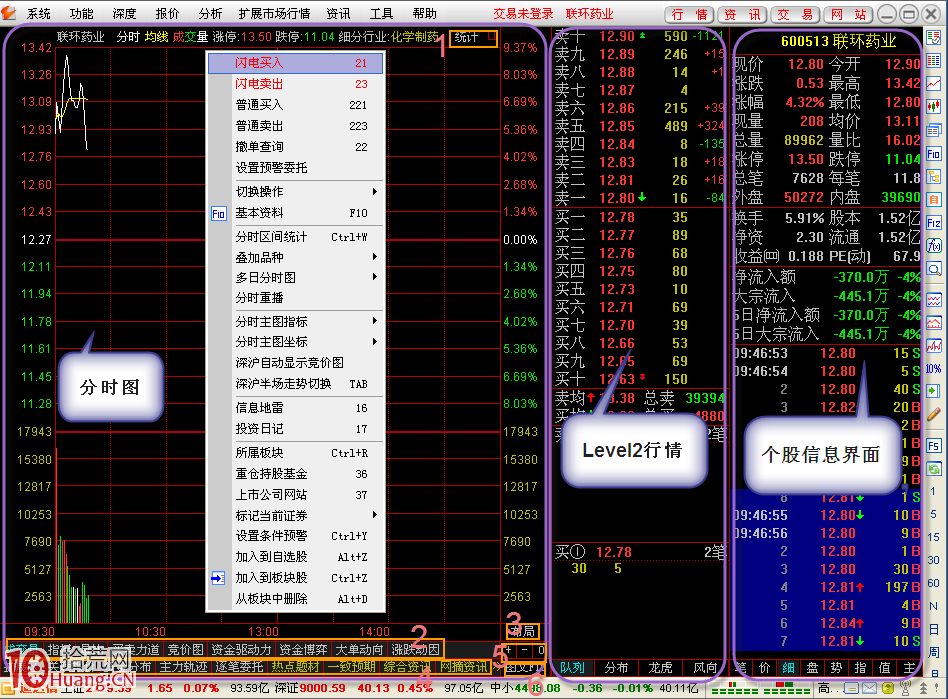Screen dimensions: 948x699
Task: Click the F5 icon in right sidebar
Action: [934, 446]
